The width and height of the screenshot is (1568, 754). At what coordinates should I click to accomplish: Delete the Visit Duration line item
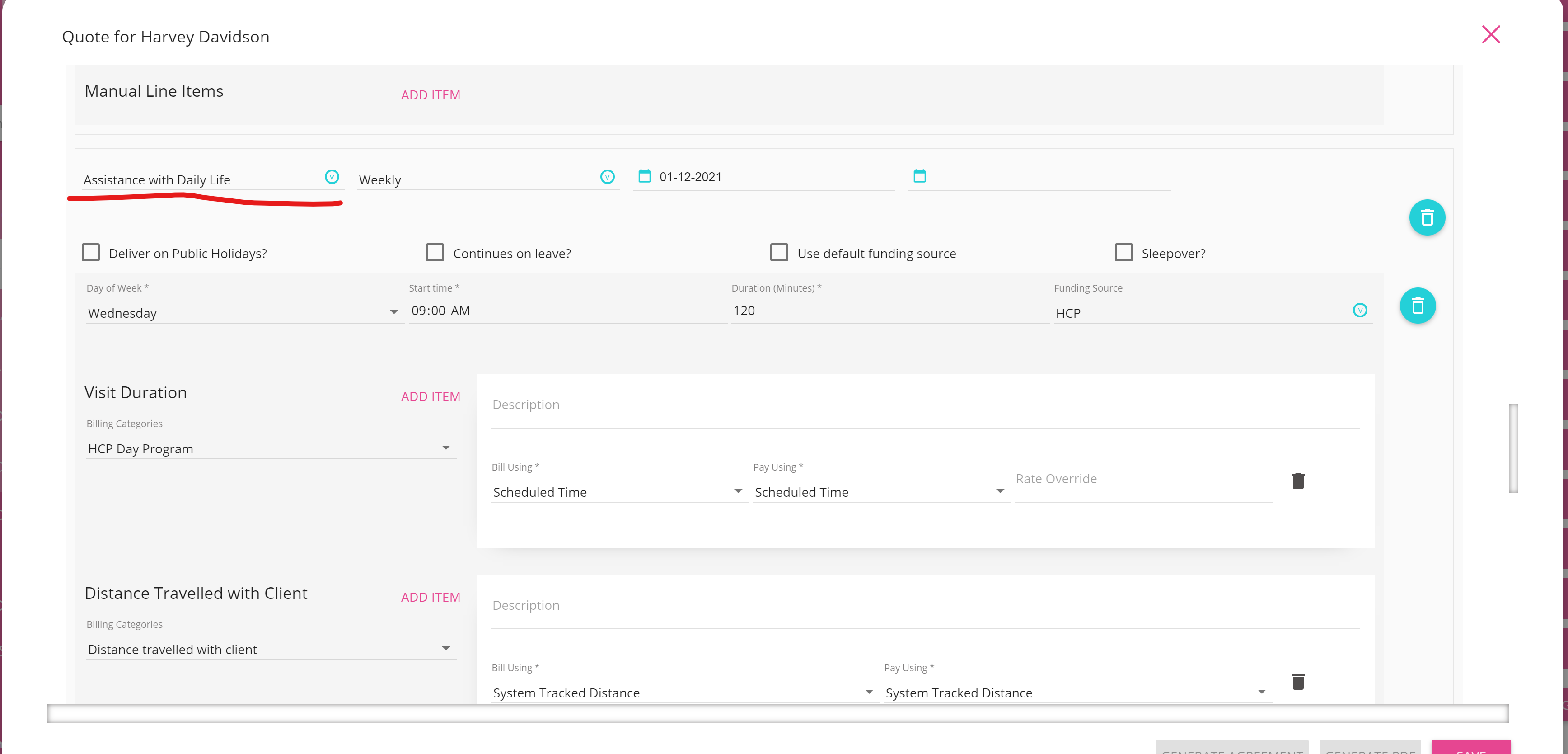click(1298, 481)
